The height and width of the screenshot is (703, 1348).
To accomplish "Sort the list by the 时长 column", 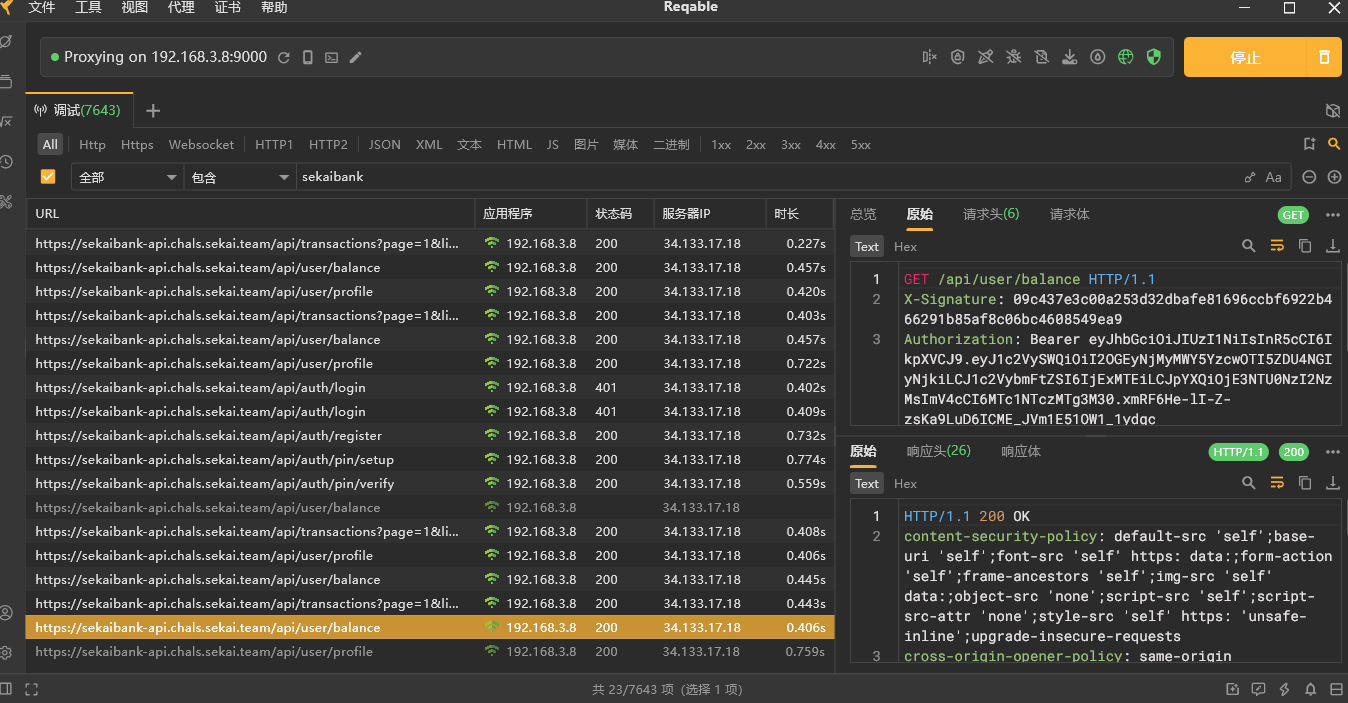I will click(x=802, y=213).
